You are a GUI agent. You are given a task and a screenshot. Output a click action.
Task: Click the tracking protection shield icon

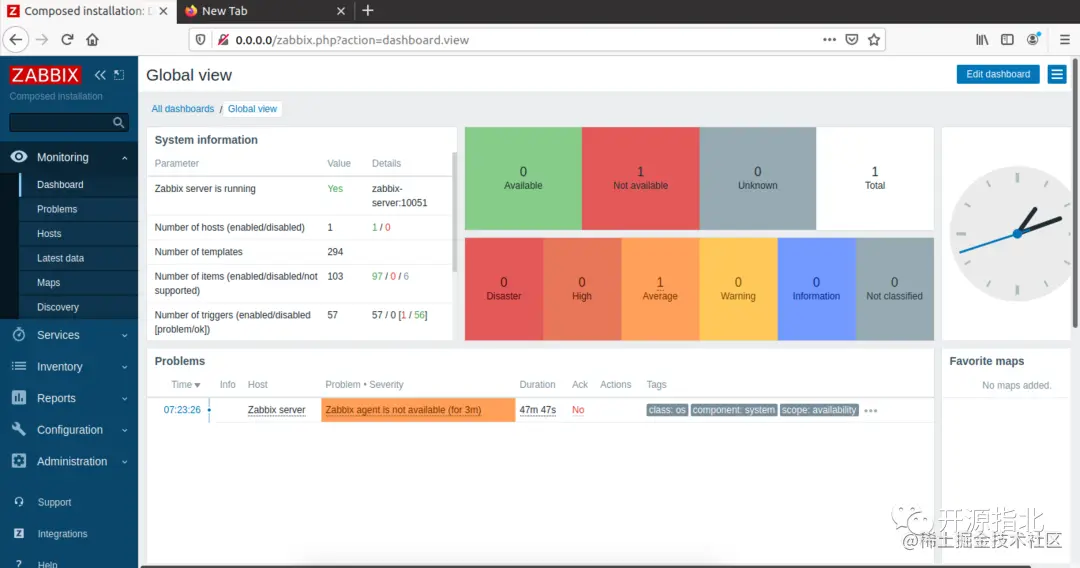200,40
